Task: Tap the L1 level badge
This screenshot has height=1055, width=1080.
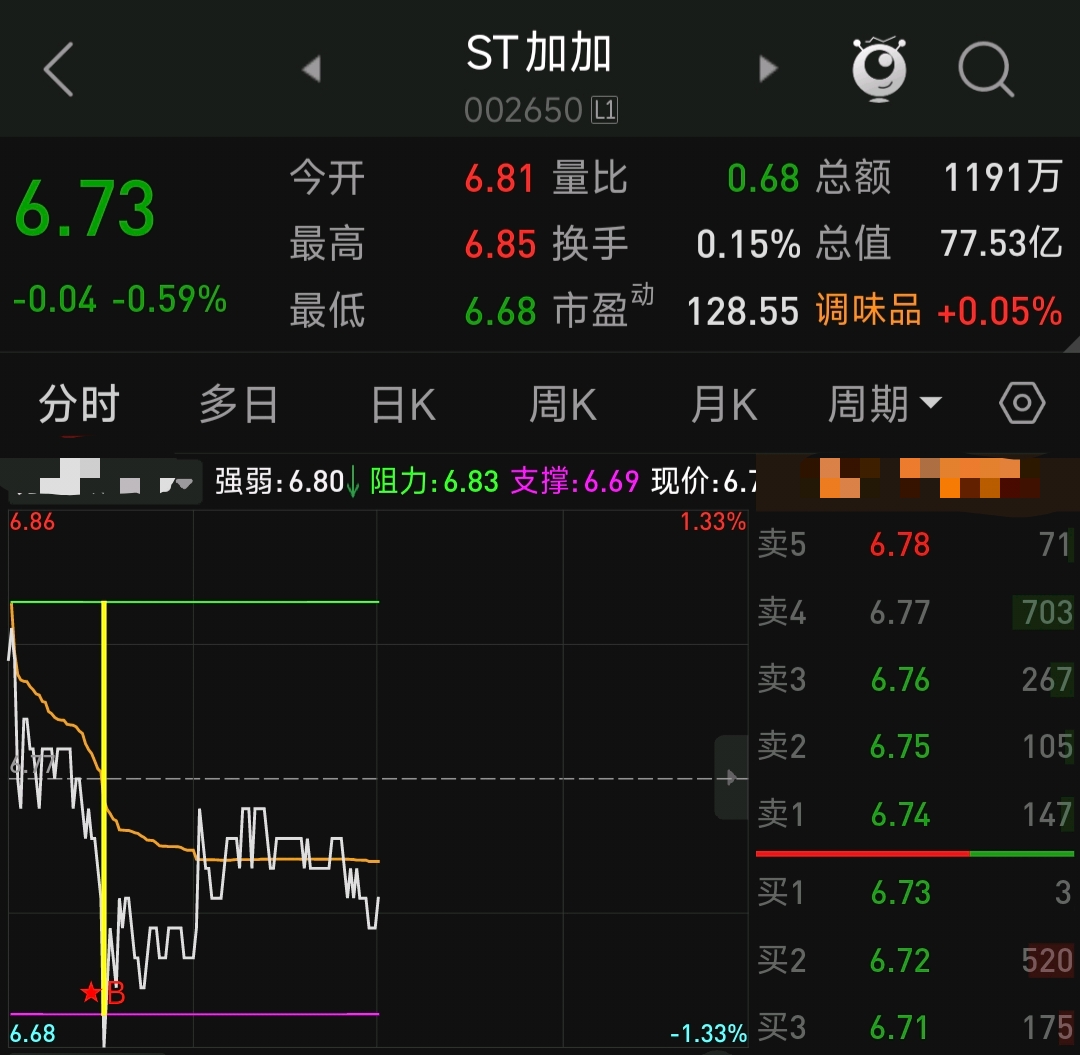Action: tap(605, 110)
